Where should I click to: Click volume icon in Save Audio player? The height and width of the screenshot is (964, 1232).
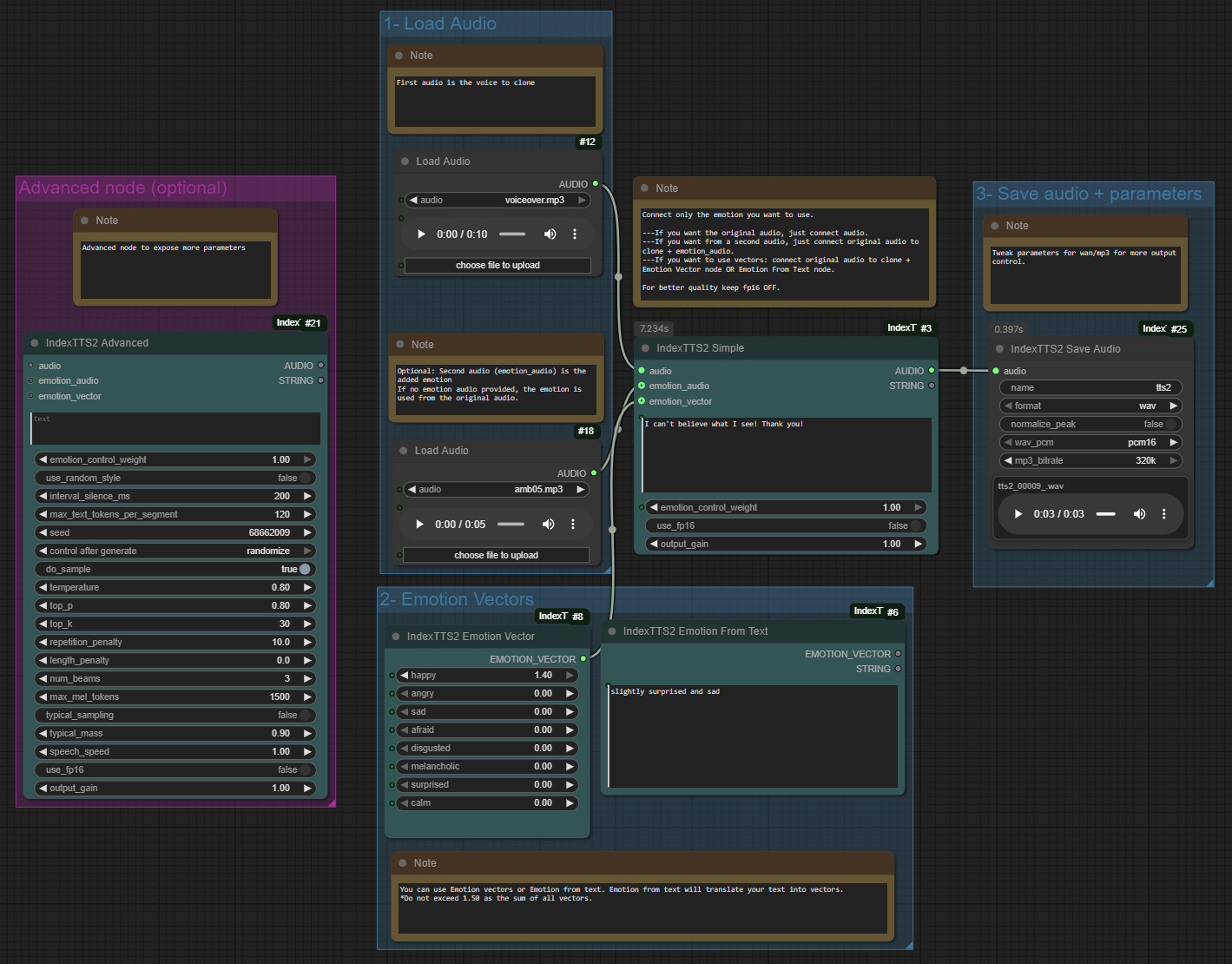[1139, 514]
